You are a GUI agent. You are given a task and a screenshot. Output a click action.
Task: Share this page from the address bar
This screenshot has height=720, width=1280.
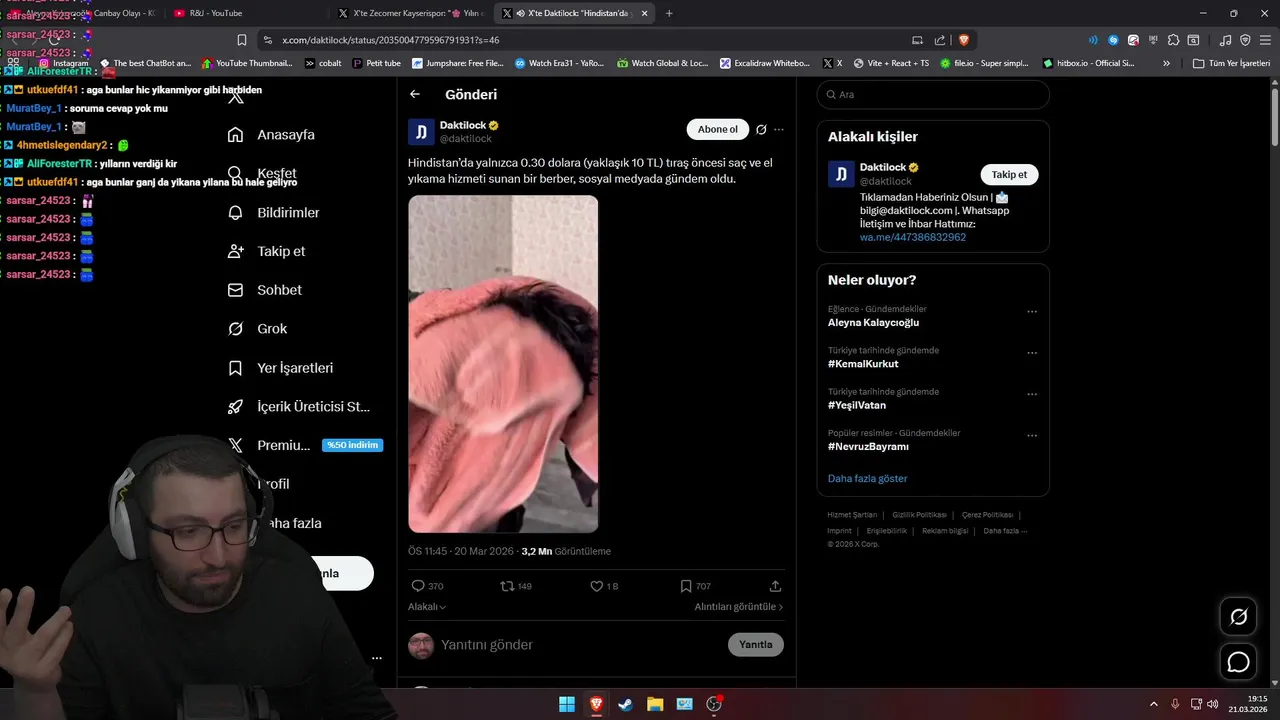click(939, 40)
